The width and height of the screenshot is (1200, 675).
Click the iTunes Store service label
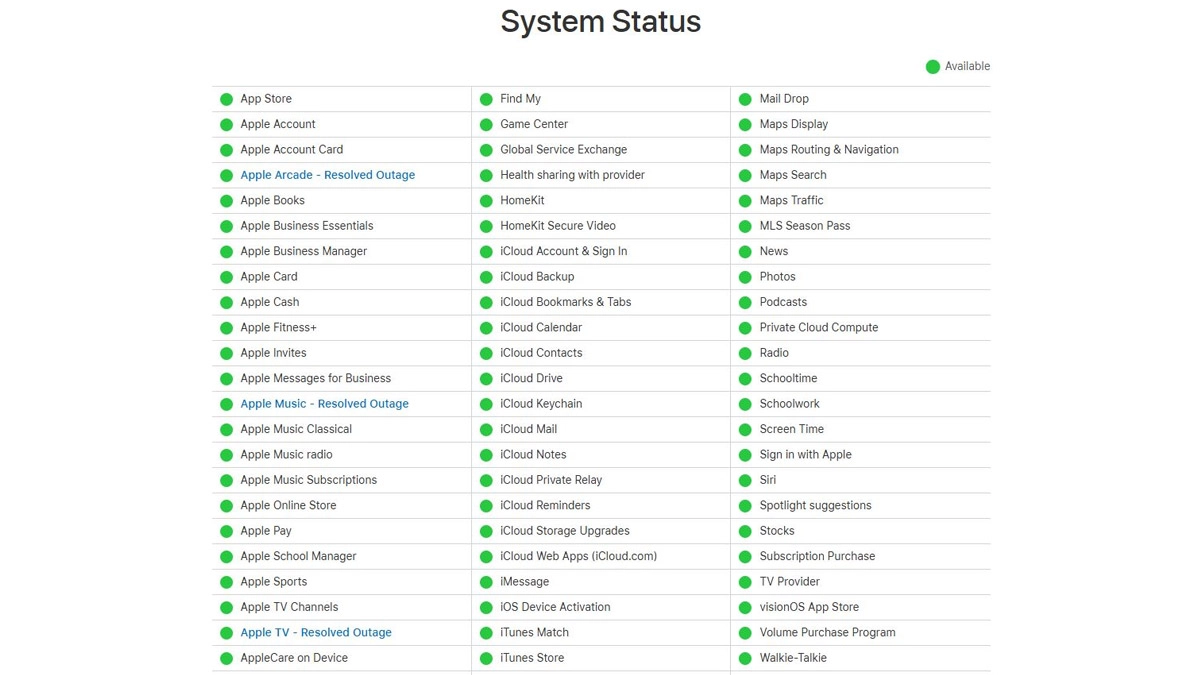click(532, 658)
